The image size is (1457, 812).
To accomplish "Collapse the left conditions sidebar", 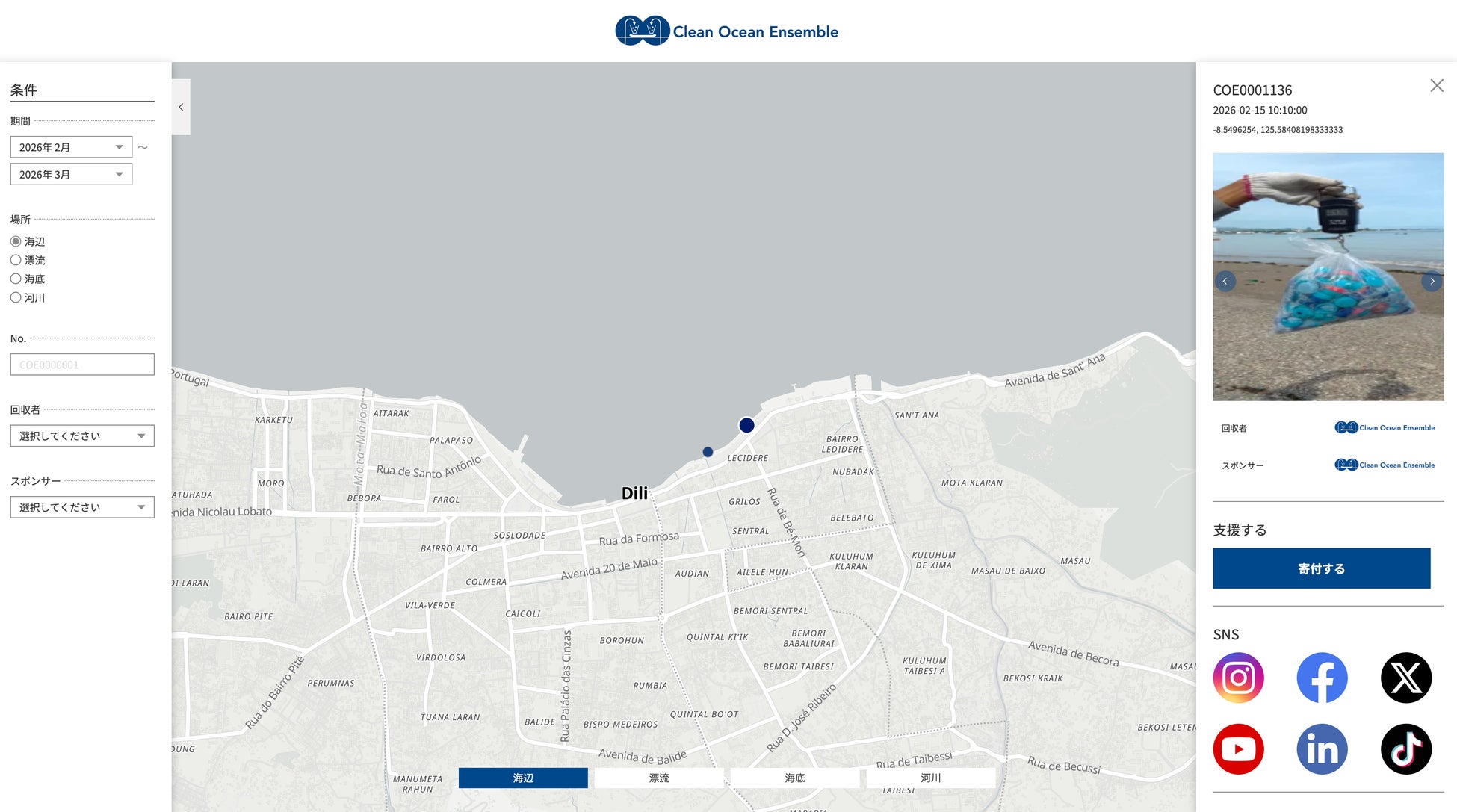I will click(181, 107).
